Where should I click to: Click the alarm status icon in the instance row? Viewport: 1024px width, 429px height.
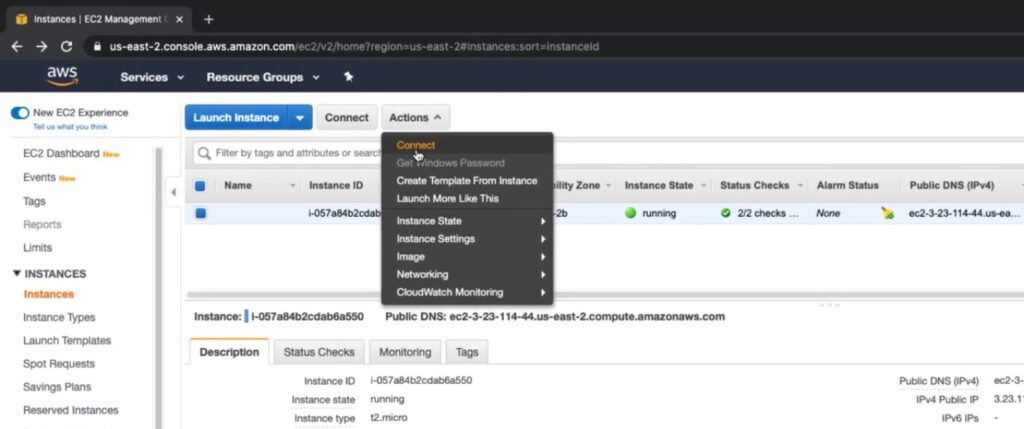(888, 213)
